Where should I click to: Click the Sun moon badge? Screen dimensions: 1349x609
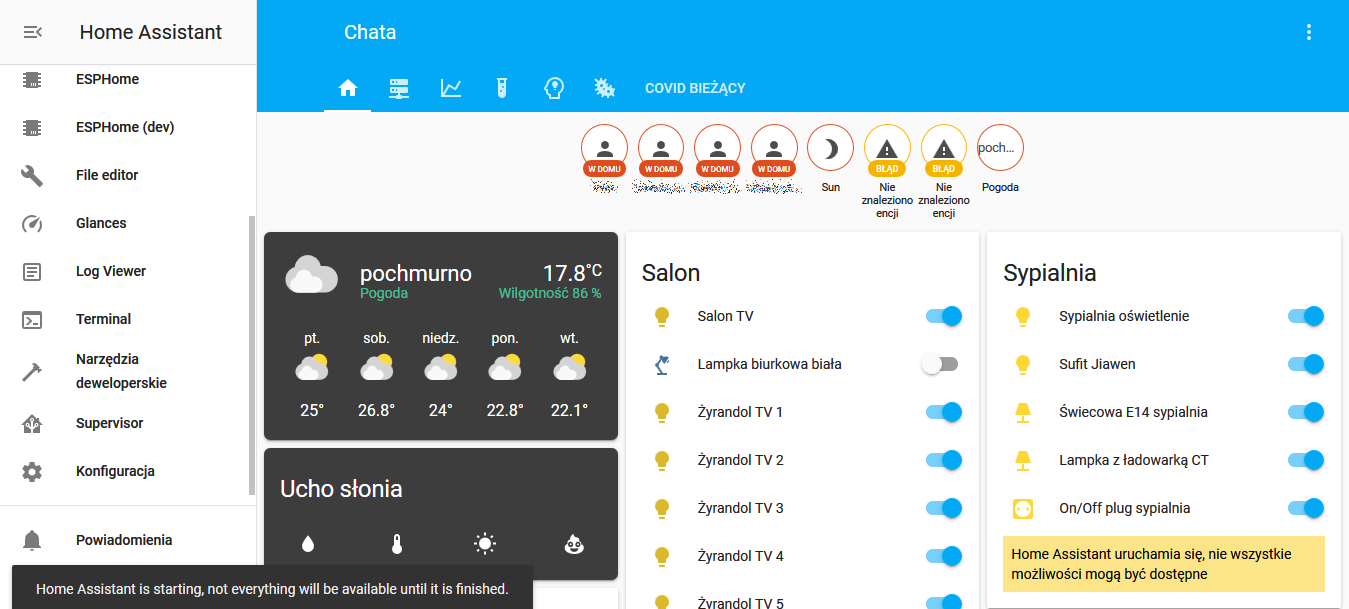tap(830, 149)
